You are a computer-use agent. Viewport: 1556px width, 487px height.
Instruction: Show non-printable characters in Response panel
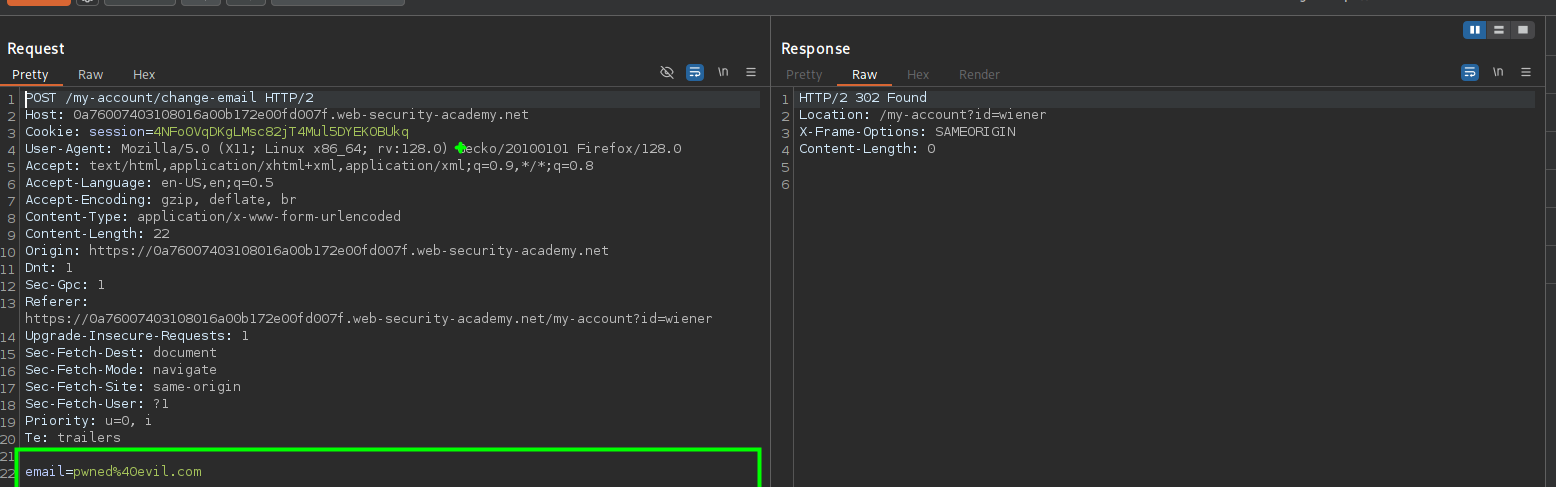coord(1498,72)
